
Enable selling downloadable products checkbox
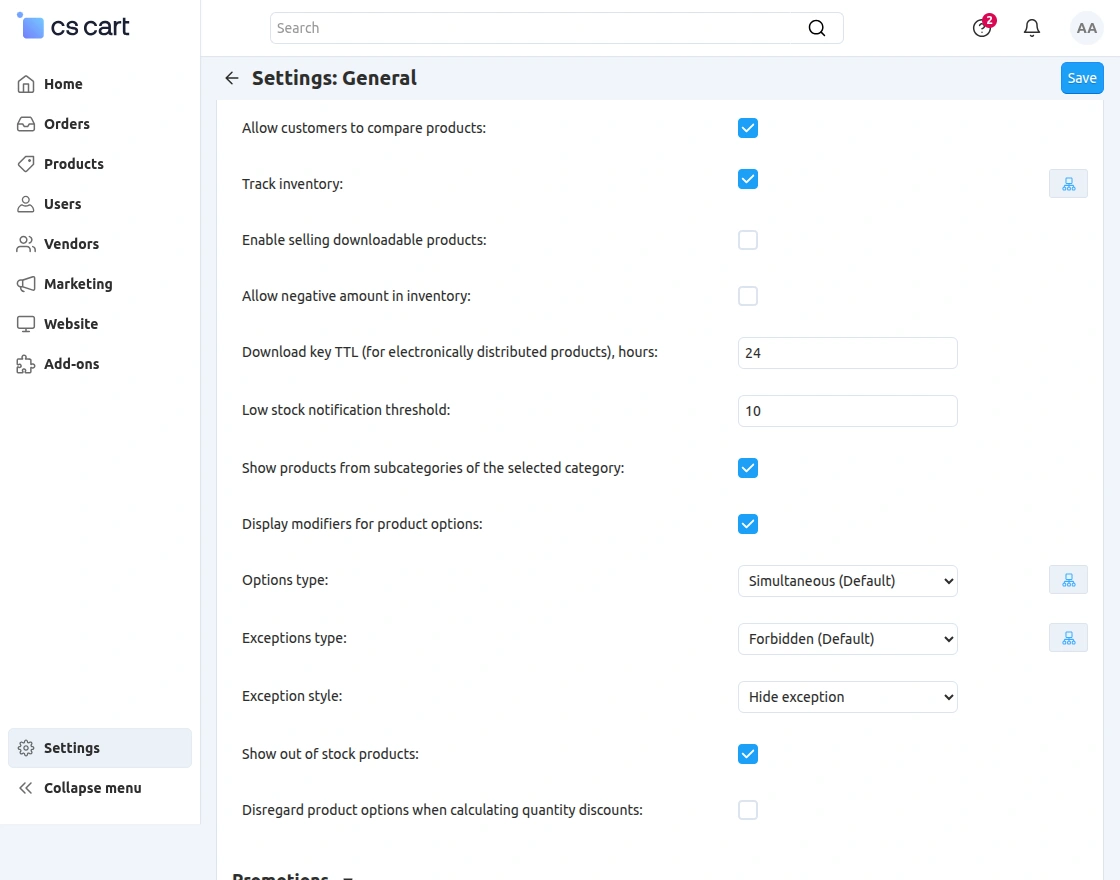coord(748,240)
